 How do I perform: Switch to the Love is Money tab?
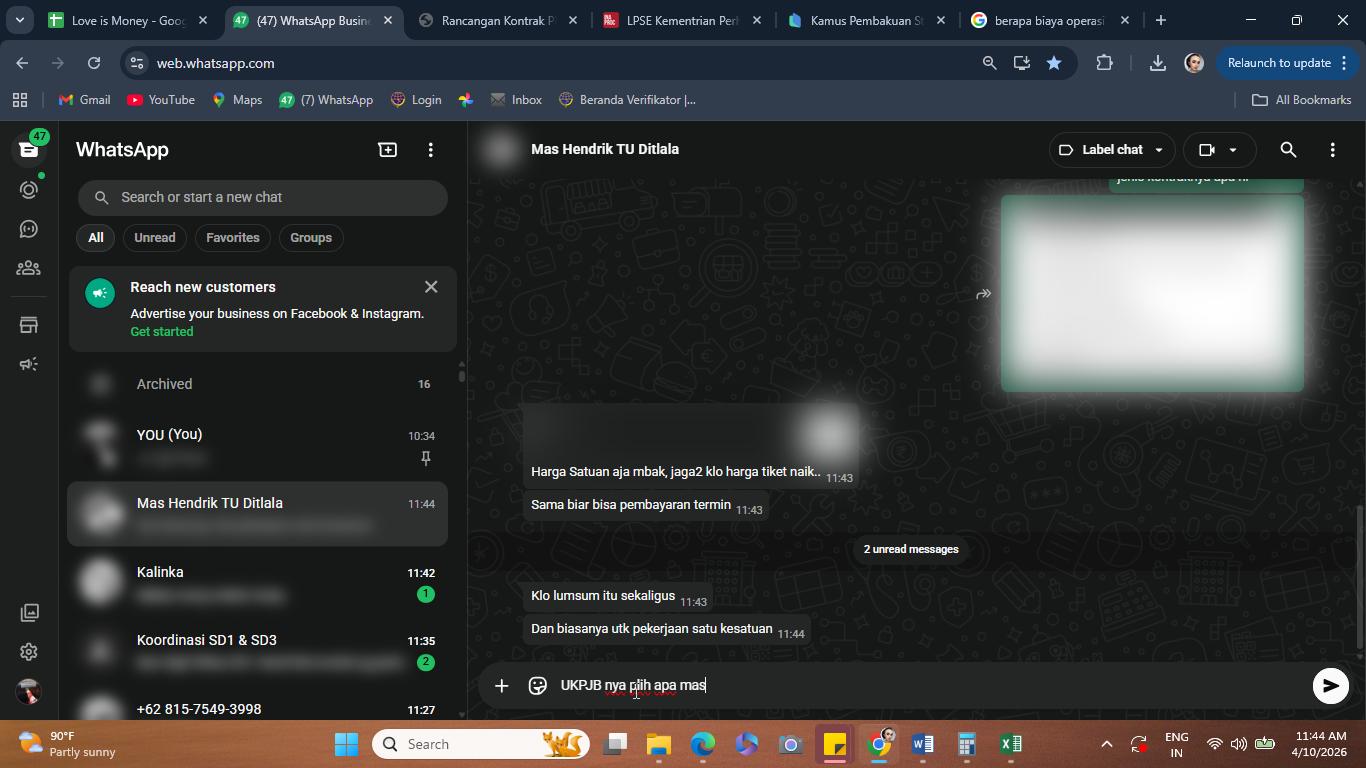(130, 20)
